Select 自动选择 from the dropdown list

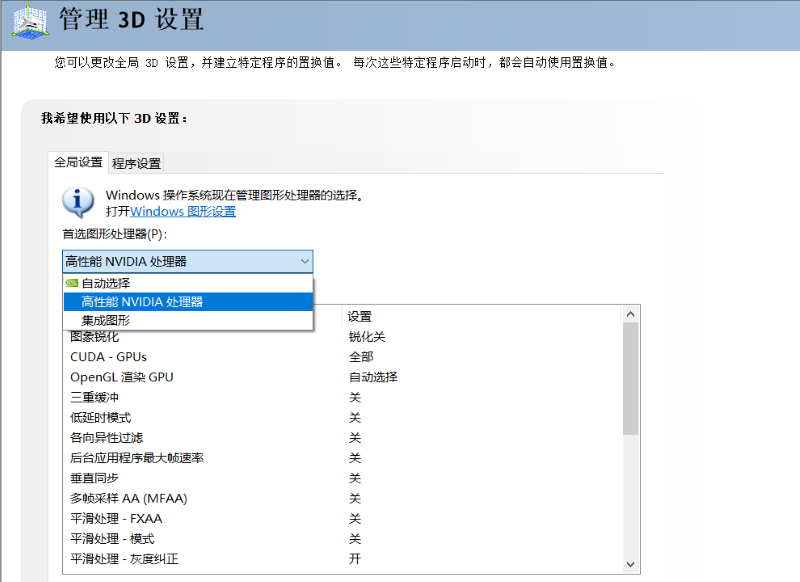click(188, 283)
